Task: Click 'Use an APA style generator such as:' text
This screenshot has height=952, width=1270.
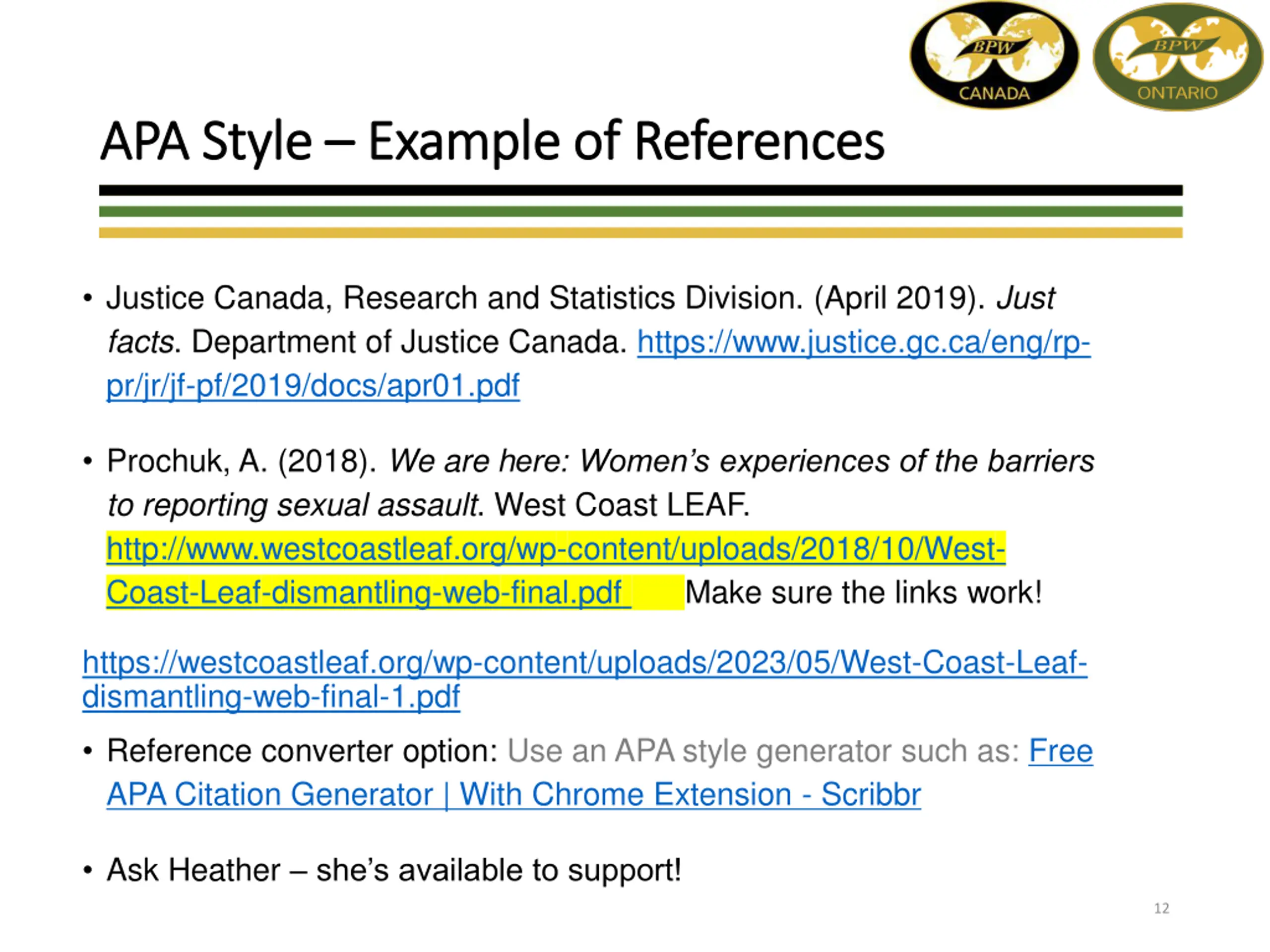Action: coord(763,751)
